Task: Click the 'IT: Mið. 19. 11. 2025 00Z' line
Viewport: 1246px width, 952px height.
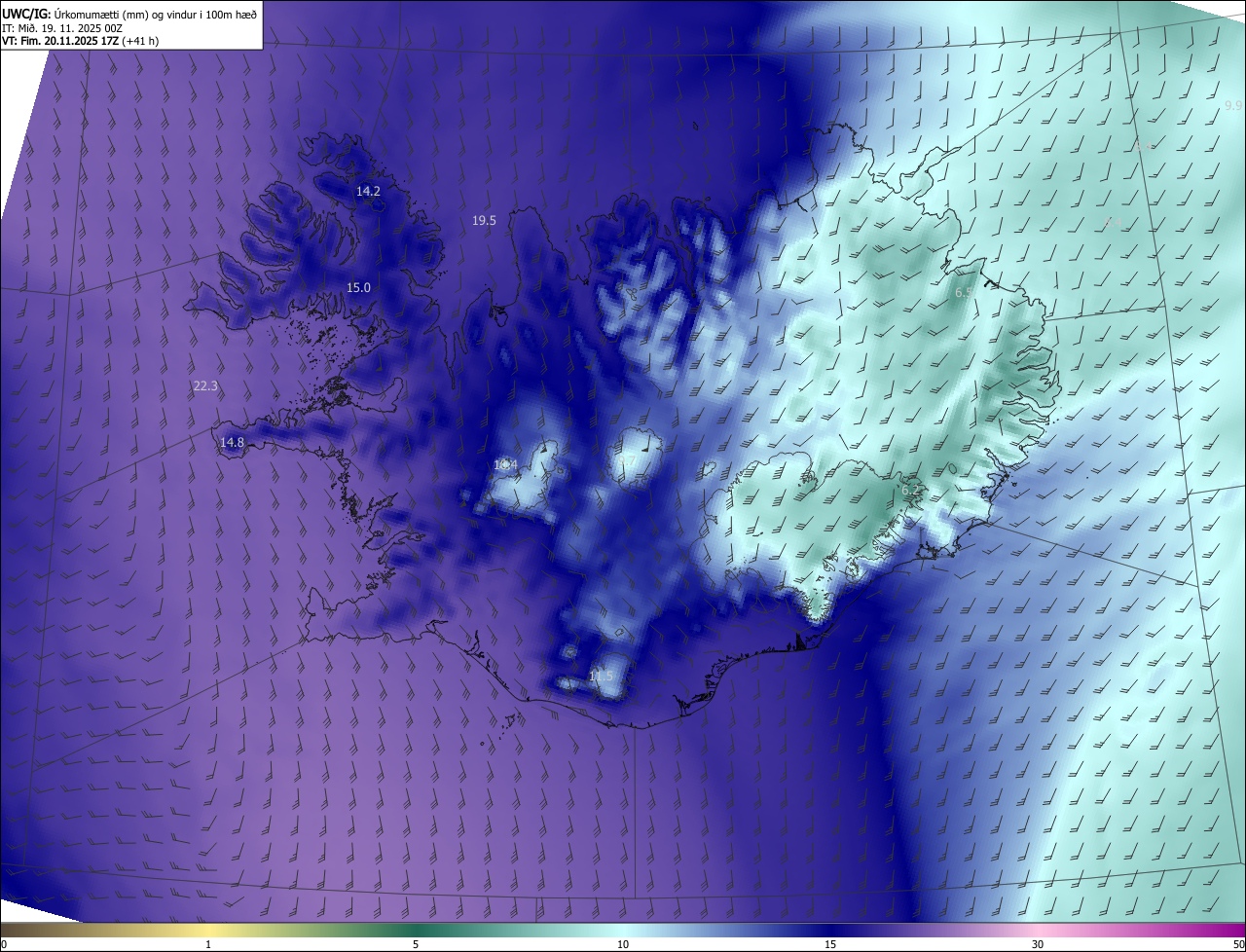Action: point(62,28)
